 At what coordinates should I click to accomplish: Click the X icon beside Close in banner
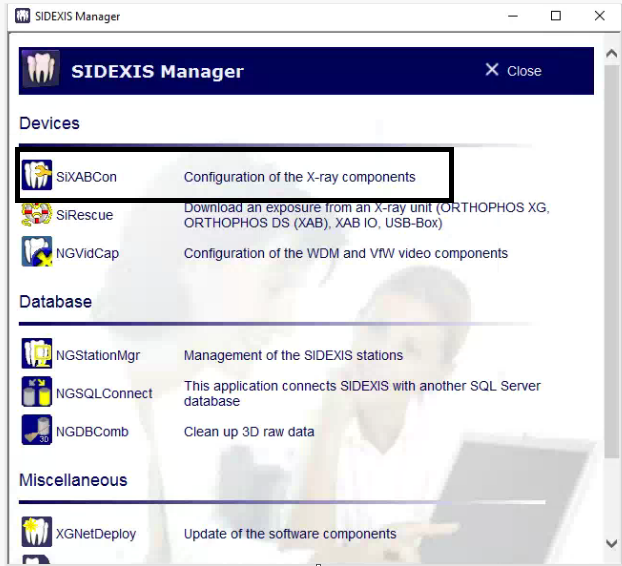tap(492, 69)
